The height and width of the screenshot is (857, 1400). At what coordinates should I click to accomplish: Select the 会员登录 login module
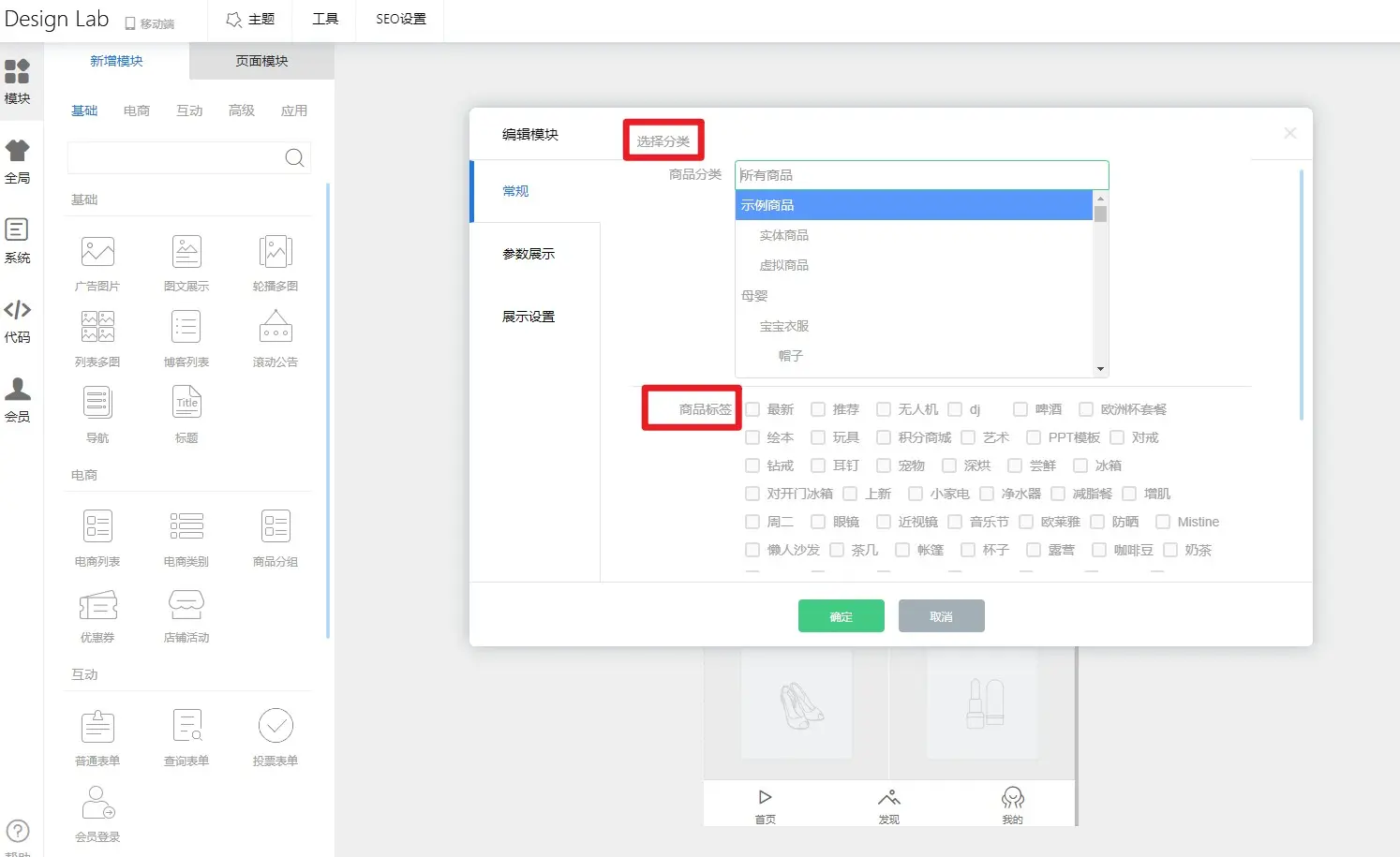97,803
